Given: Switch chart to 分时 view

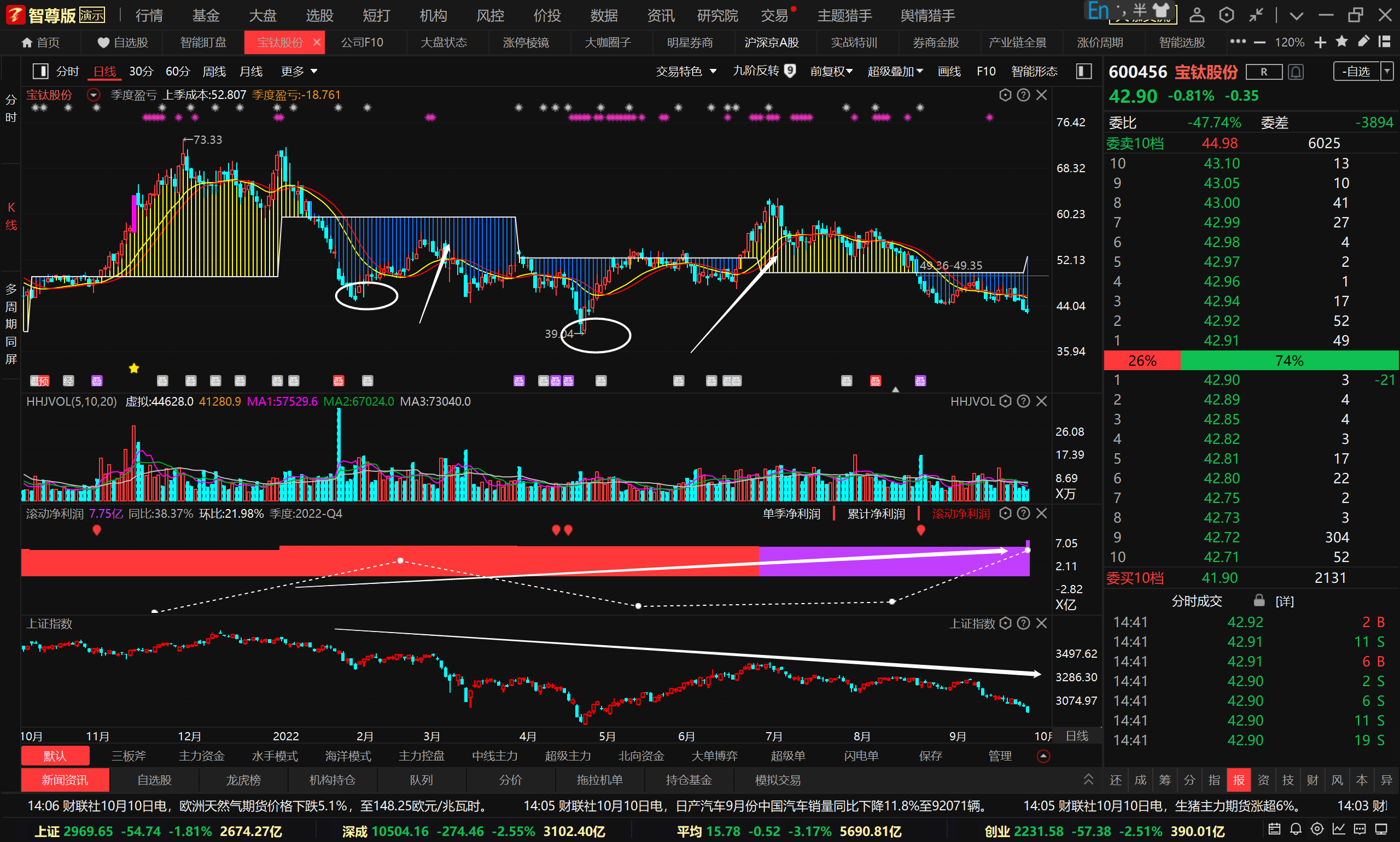Looking at the screenshot, I should [x=67, y=71].
